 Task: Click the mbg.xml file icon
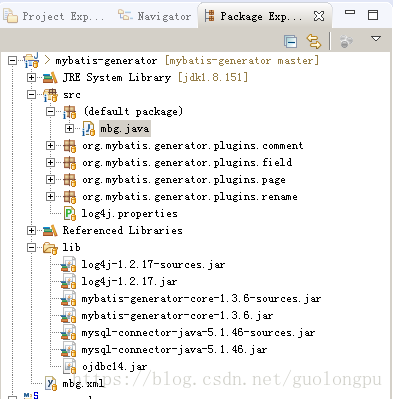click(x=51, y=384)
